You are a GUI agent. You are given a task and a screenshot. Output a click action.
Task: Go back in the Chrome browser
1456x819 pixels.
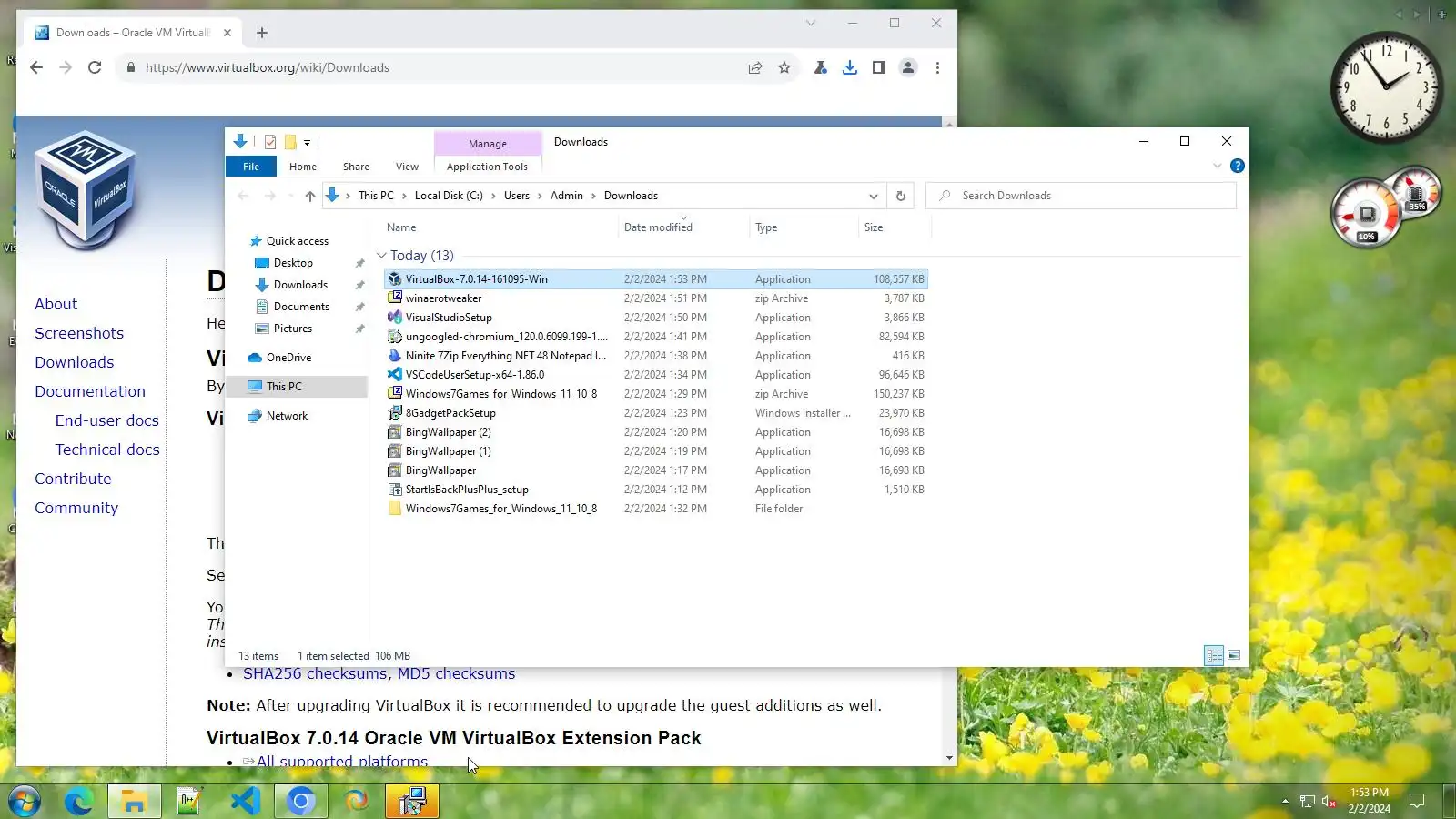pyautogui.click(x=36, y=67)
